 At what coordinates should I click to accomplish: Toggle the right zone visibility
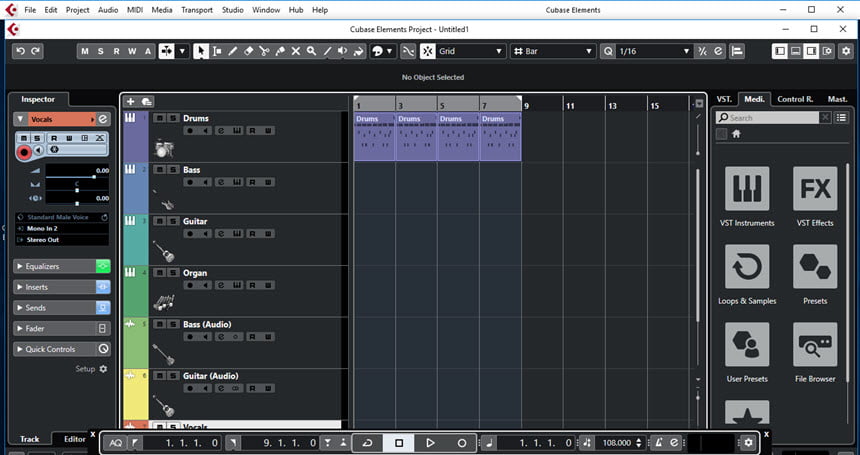coord(811,51)
